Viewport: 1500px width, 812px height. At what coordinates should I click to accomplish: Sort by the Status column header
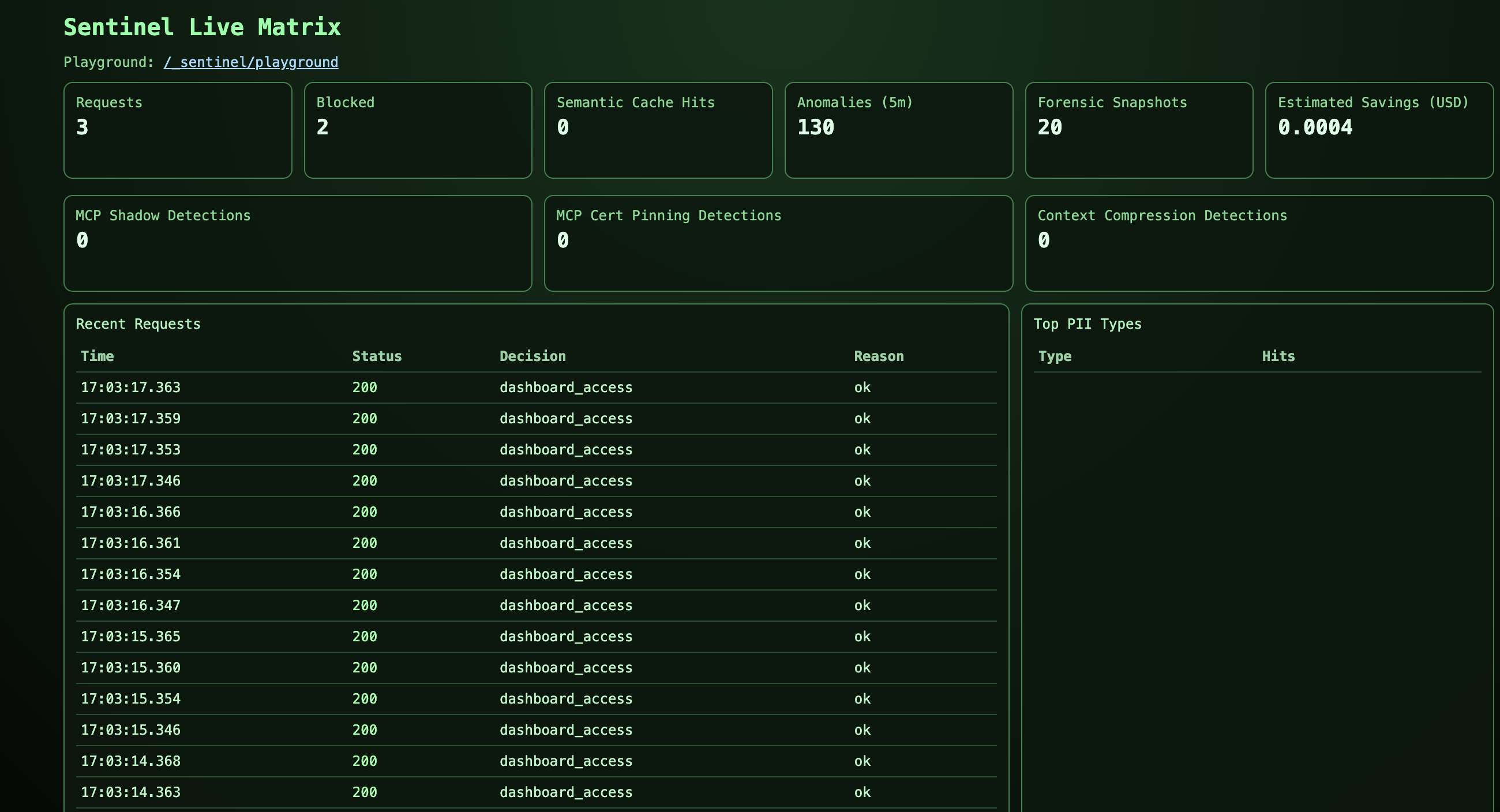click(x=377, y=356)
